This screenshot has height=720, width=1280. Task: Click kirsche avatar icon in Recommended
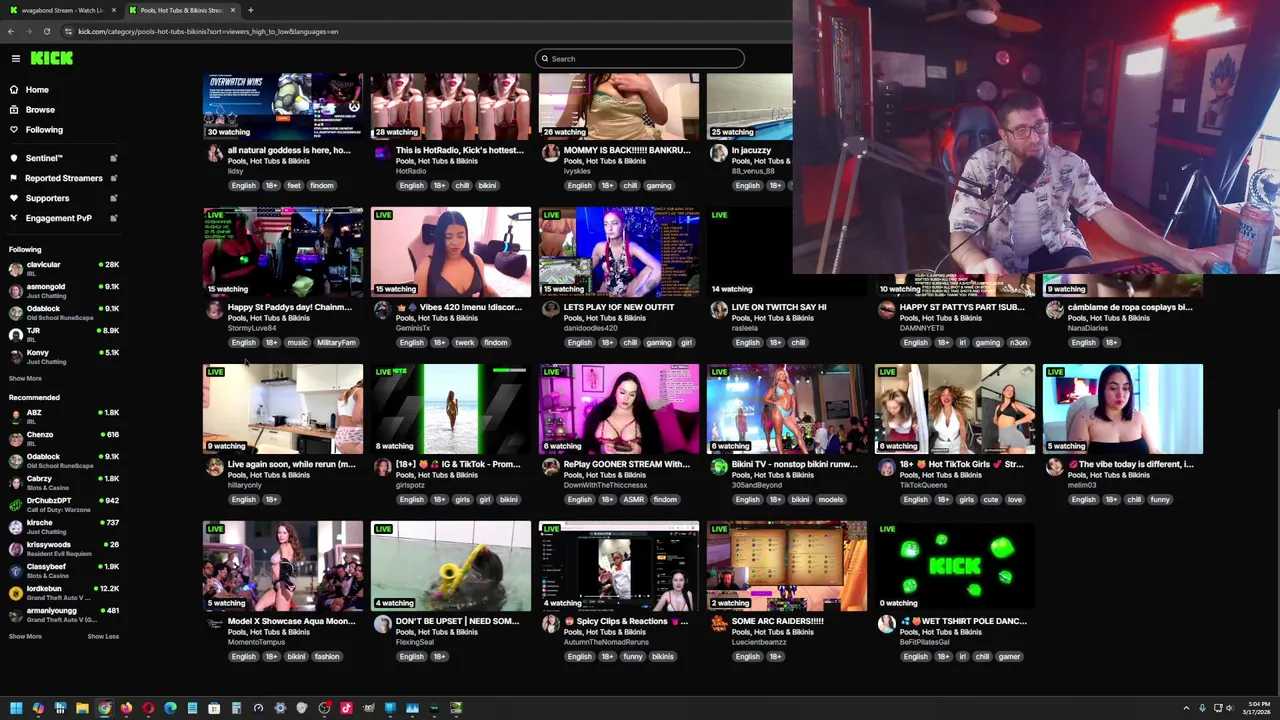[15, 526]
